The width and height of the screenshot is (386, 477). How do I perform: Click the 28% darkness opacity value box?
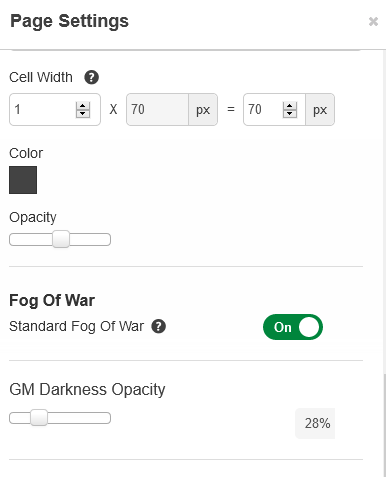[x=315, y=423]
